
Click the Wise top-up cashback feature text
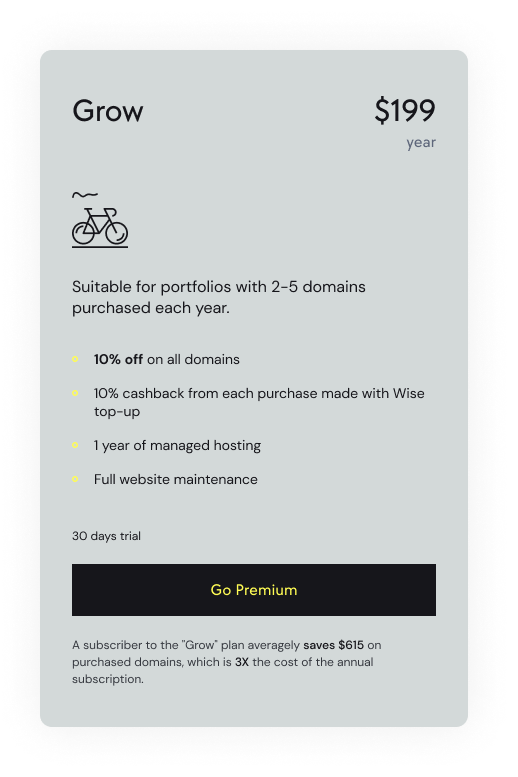(x=259, y=402)
